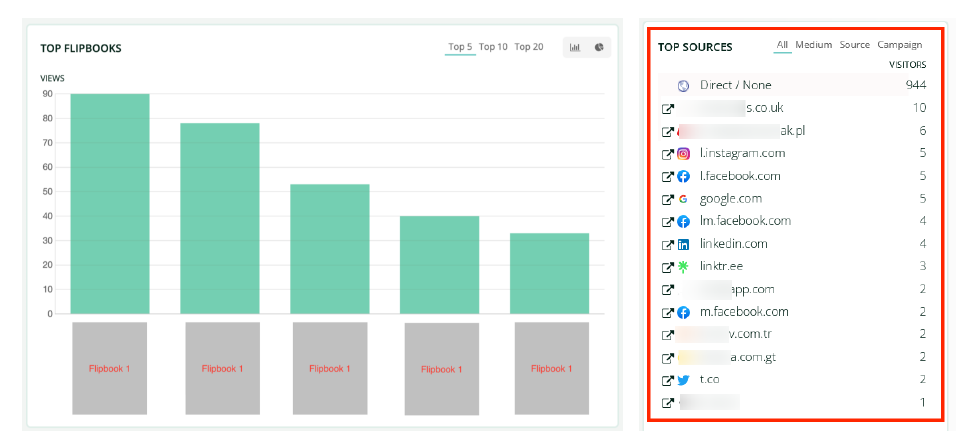Select the Top 5 flipbooks filter

[460, 47]
